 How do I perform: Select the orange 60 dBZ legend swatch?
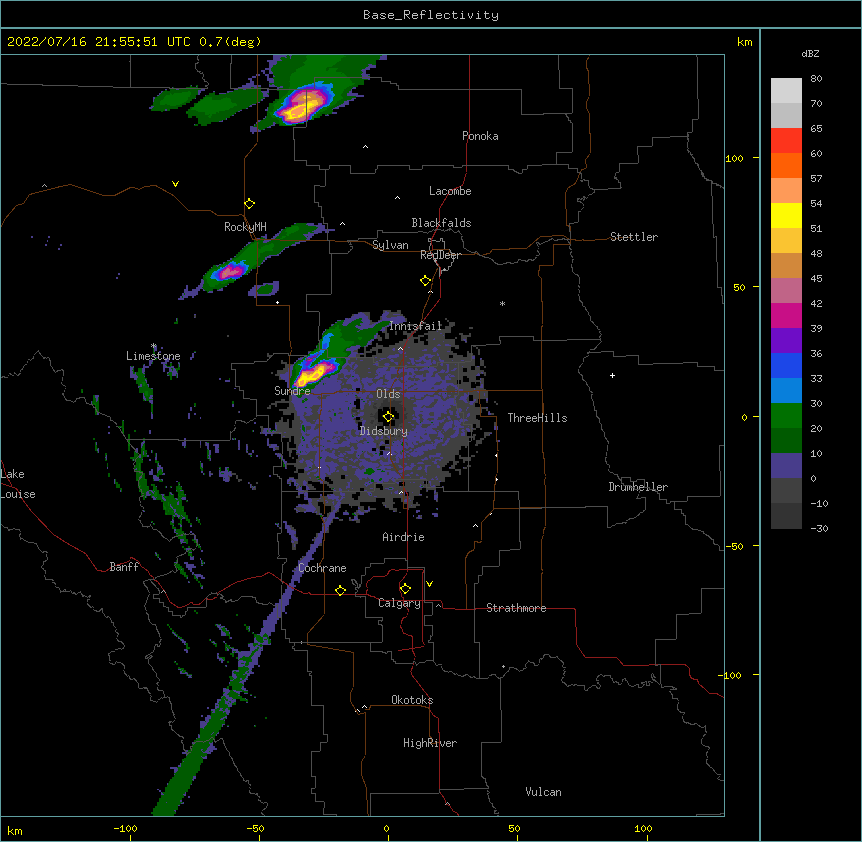tap(786, 165)
